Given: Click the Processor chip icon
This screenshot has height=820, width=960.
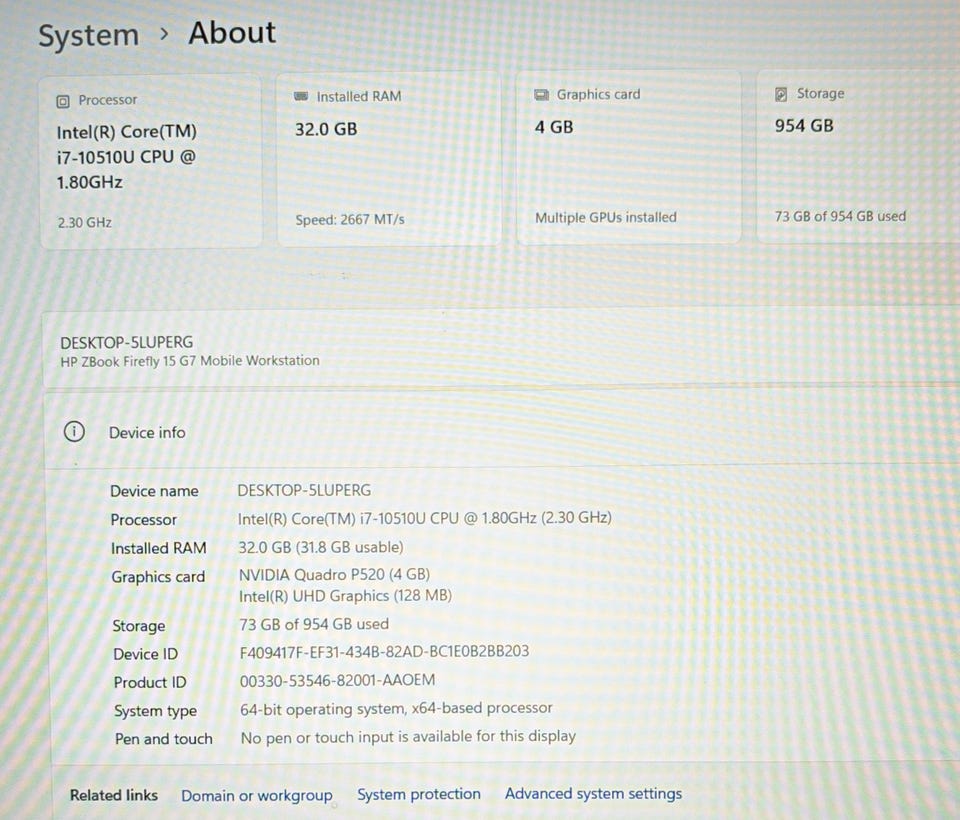Looking at the screenshot, I should click(x=62, y=102).
